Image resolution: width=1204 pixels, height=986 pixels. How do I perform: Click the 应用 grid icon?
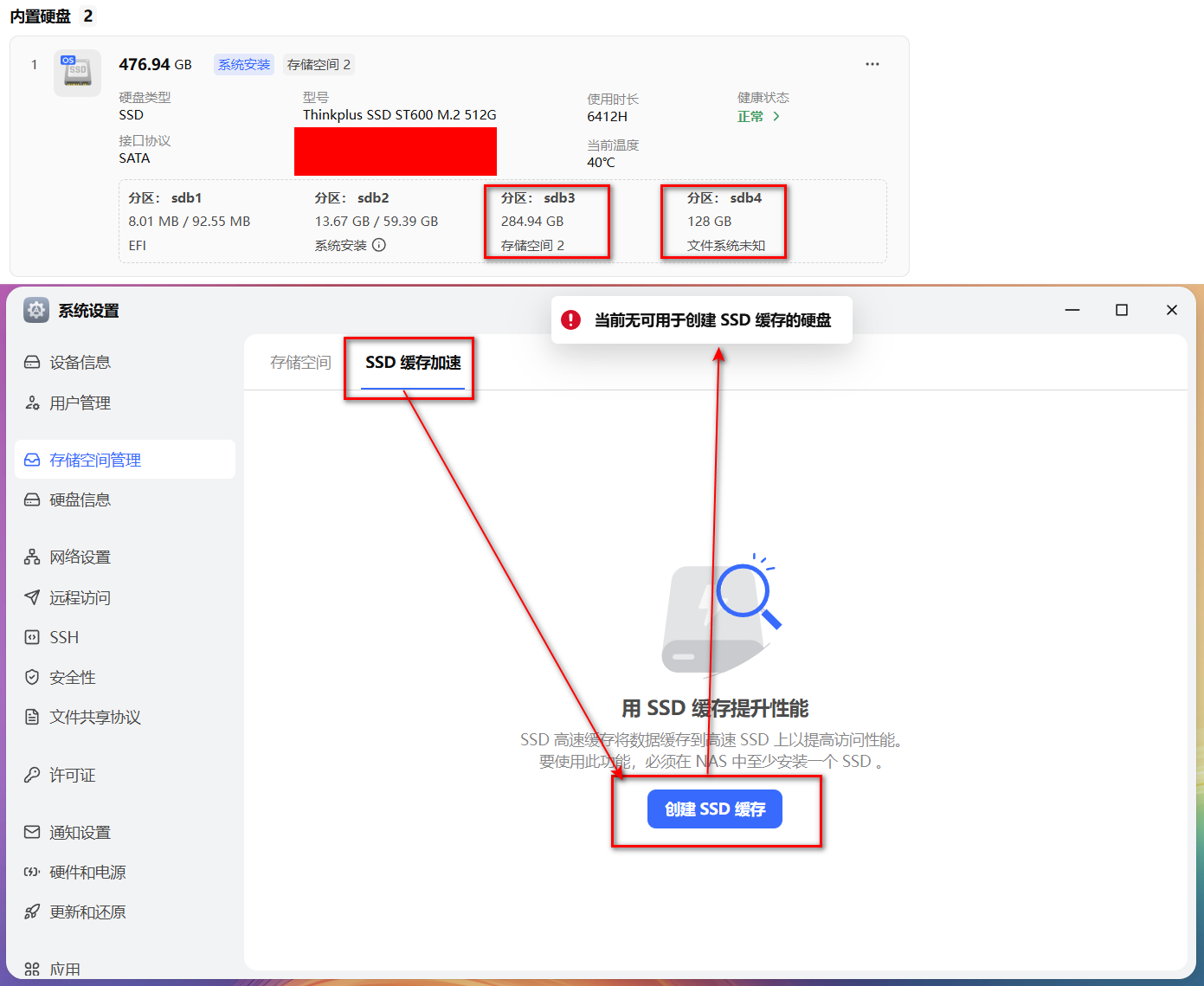tap(32, 970)
